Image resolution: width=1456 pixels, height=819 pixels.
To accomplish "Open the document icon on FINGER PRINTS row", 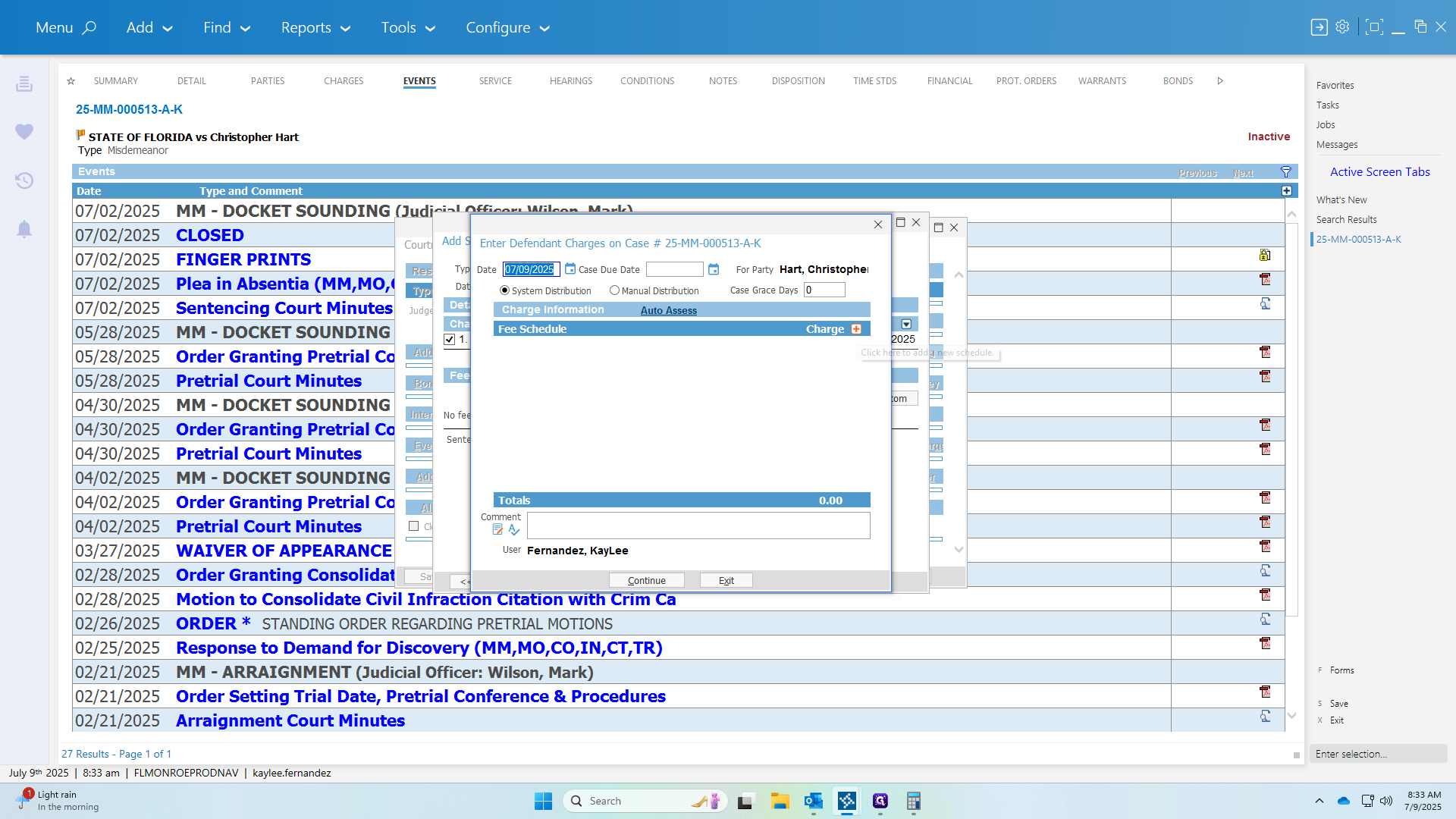I will [1265, 256].
